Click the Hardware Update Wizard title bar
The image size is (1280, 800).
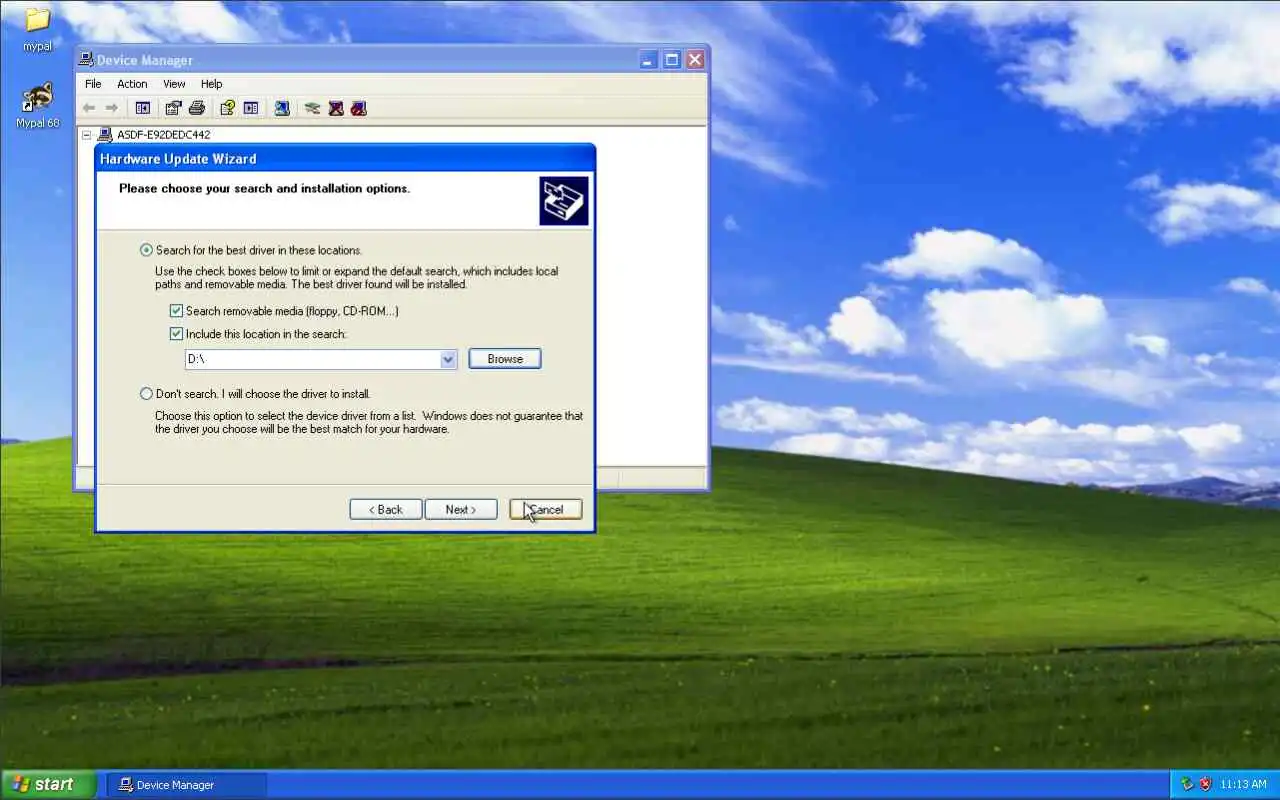345,158
